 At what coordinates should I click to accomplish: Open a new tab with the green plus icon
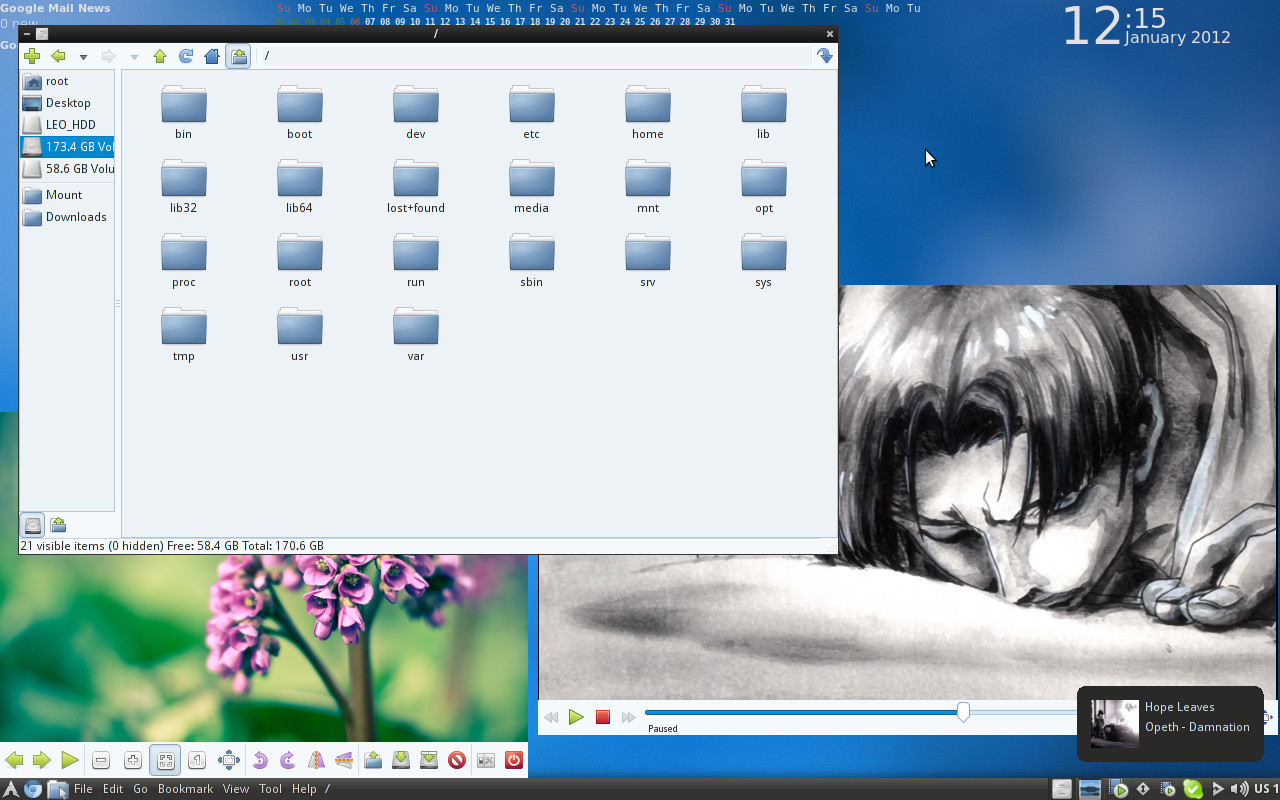pos(32,56)
